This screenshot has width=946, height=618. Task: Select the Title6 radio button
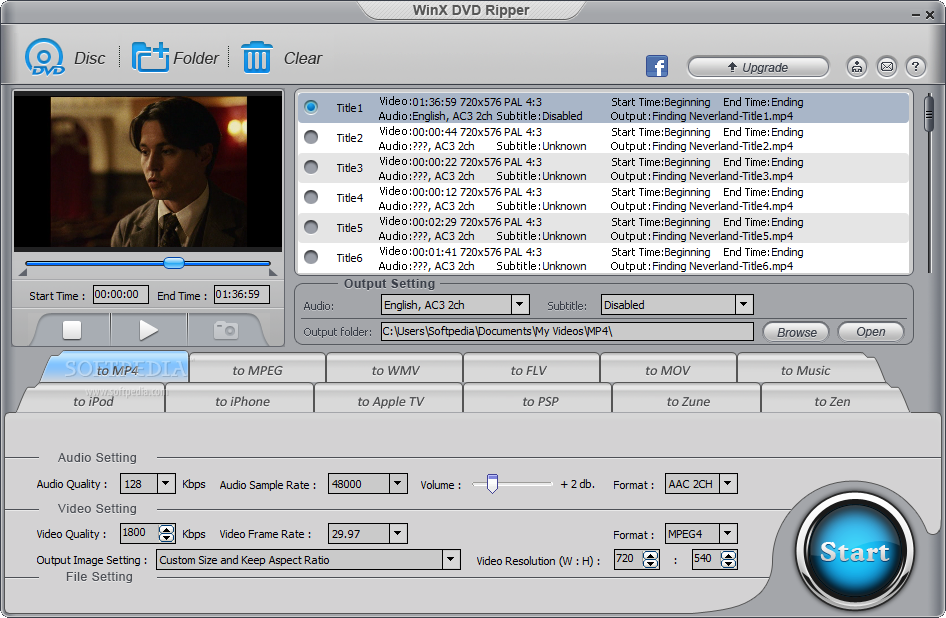(x=311, y=258)
